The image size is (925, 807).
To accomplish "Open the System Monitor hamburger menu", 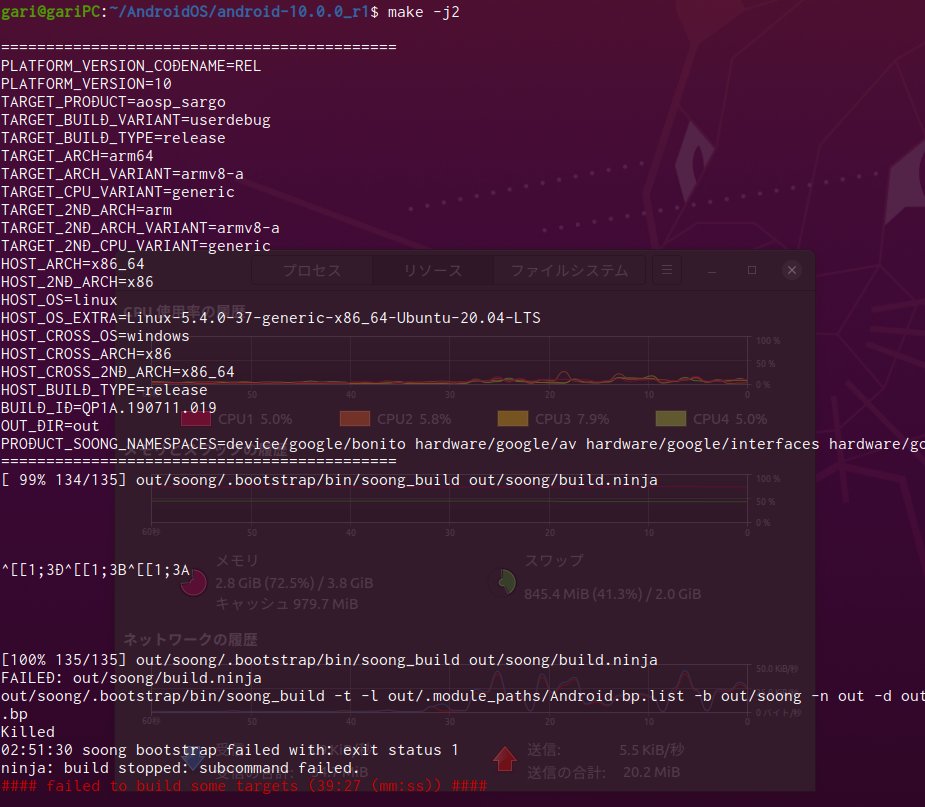I will 667,270.
